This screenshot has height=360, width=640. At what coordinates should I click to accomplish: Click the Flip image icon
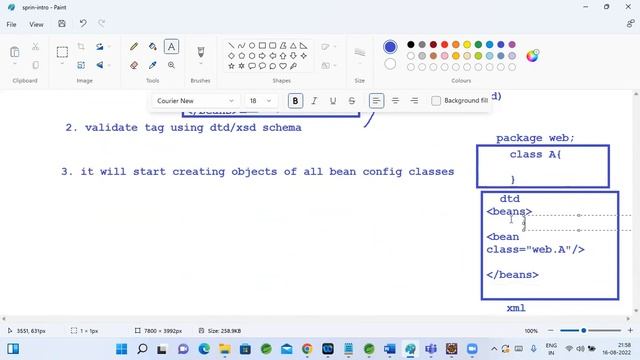pos(100,65)
